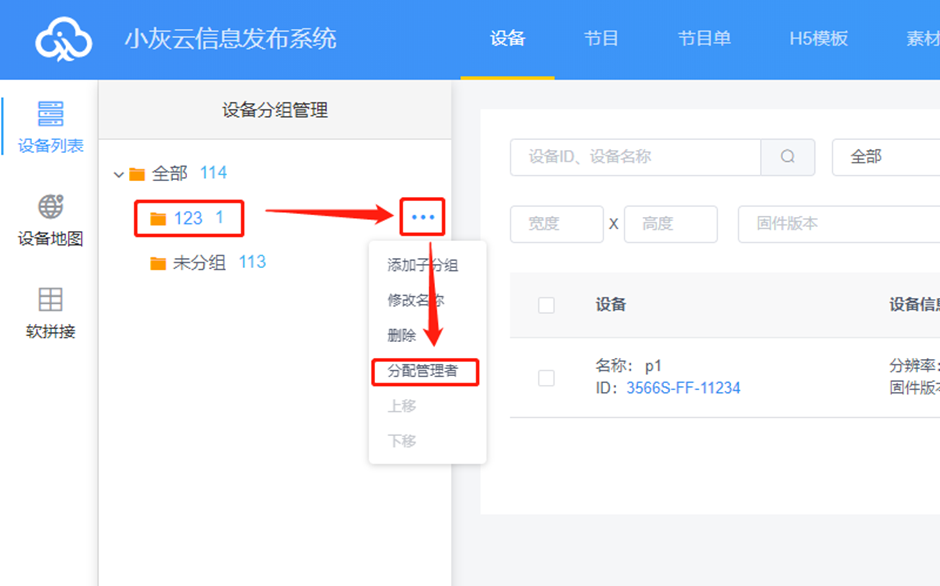The width and height of the screenshot is (940, 586).
Task: Open the H5模板 tab
Action: pos(818,39)
